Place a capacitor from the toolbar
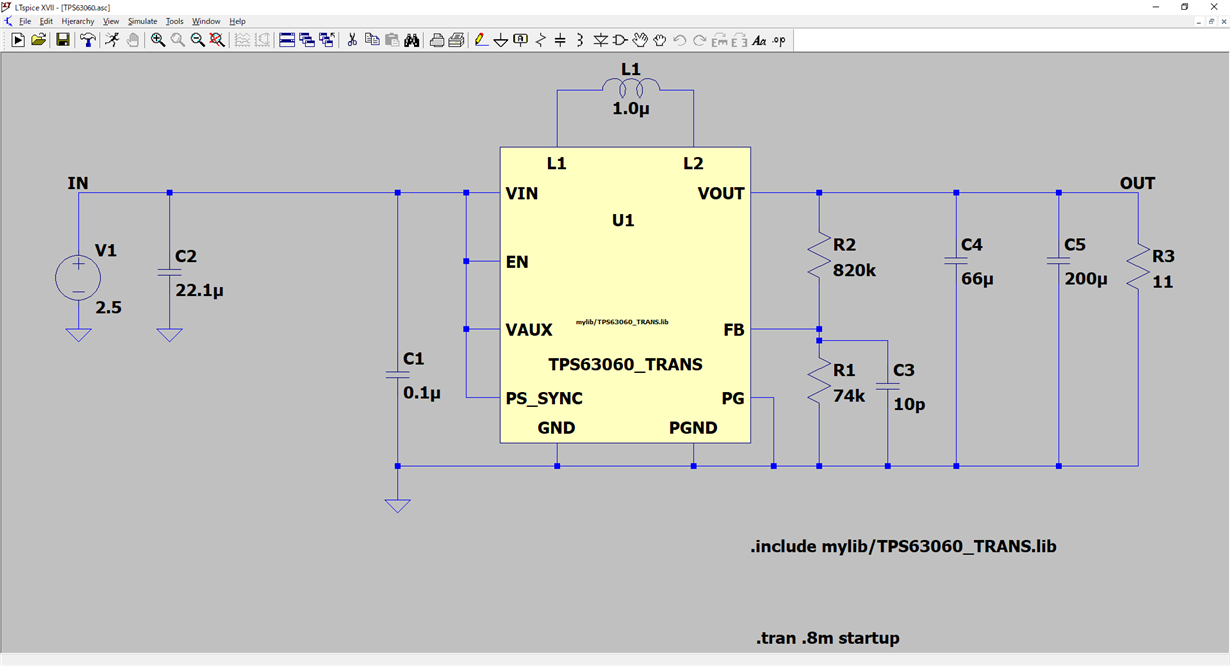Image resolution: width=1230 pixels, height=666 pixels. pyautogui.click(x=559, y=40)
